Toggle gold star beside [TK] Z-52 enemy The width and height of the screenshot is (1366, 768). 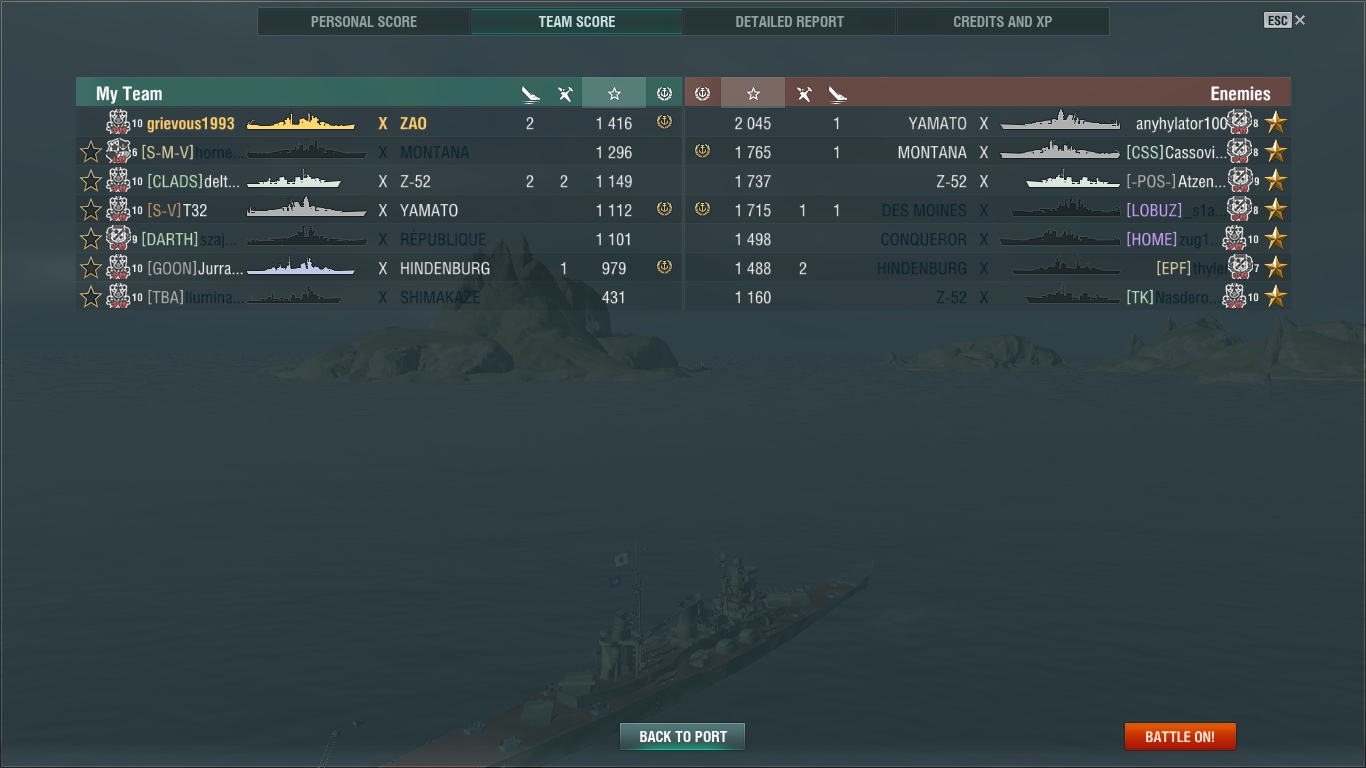[x=1276, y=297]
